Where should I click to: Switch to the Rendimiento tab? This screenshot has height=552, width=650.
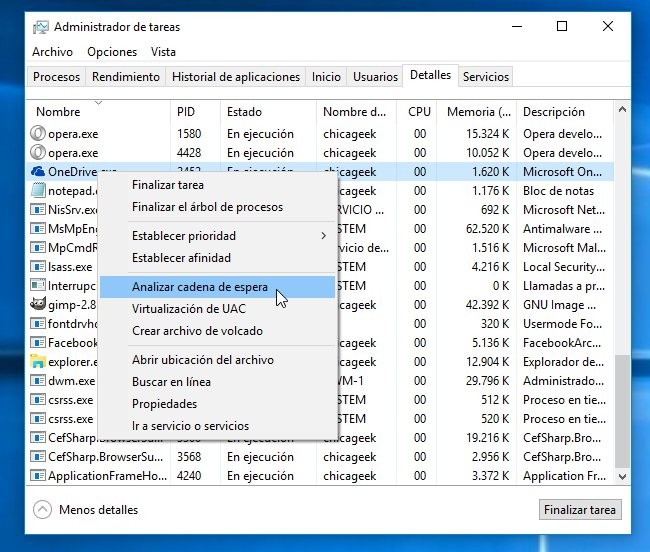click(126, 77)
